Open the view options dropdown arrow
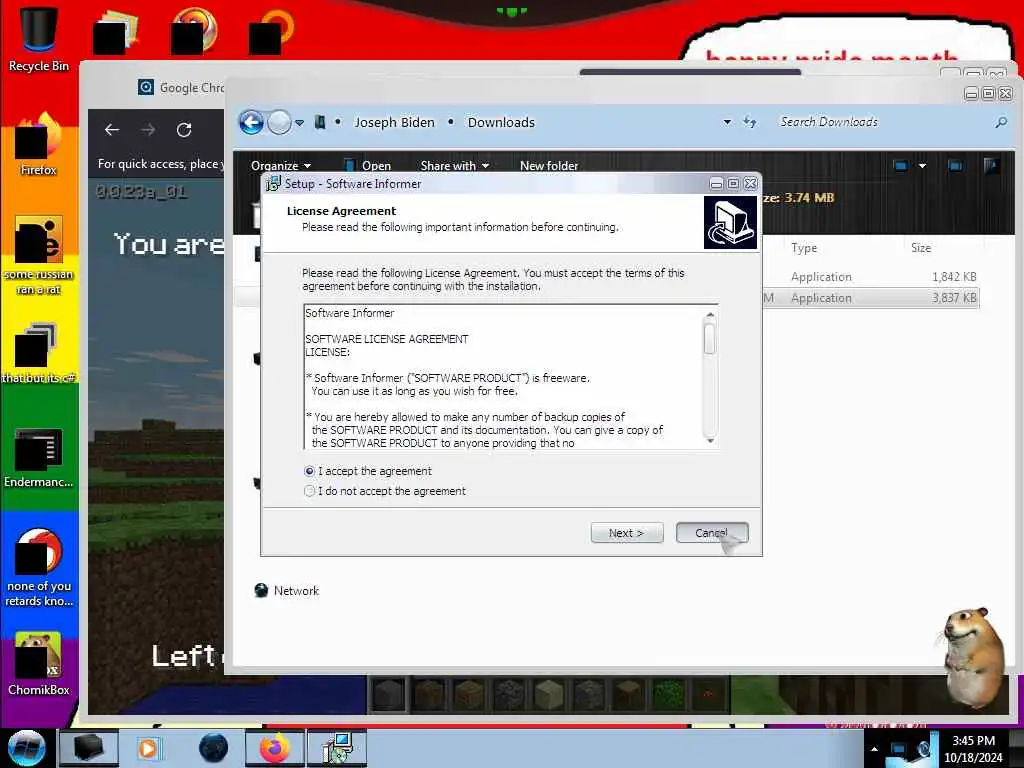Image resolution: width=1024 pixels, height=768 pixels. (x=922, y=166)
